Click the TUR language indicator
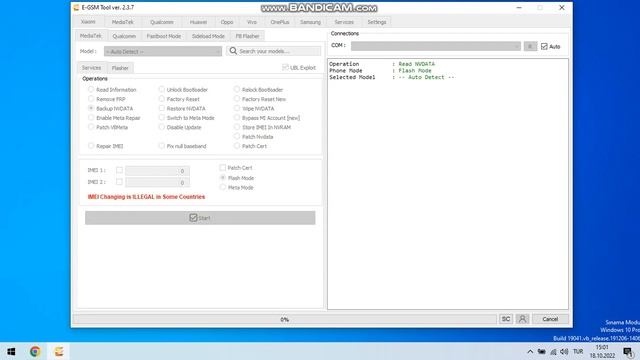This screenshot has height=360, width=640. [x=578, y=351]
